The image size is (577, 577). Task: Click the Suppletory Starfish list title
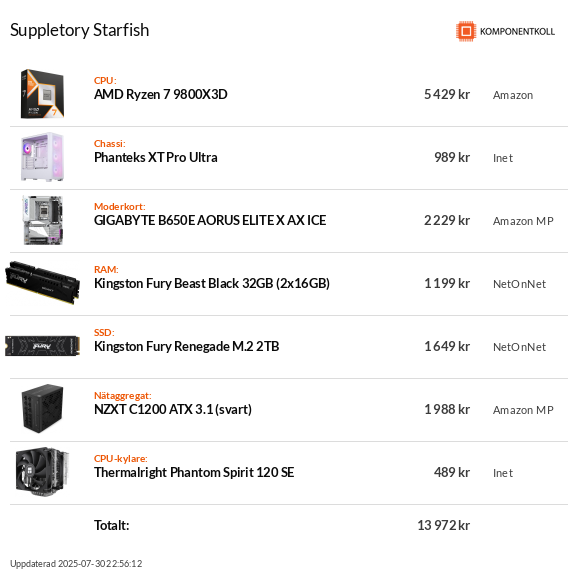(x=79, y=30)
